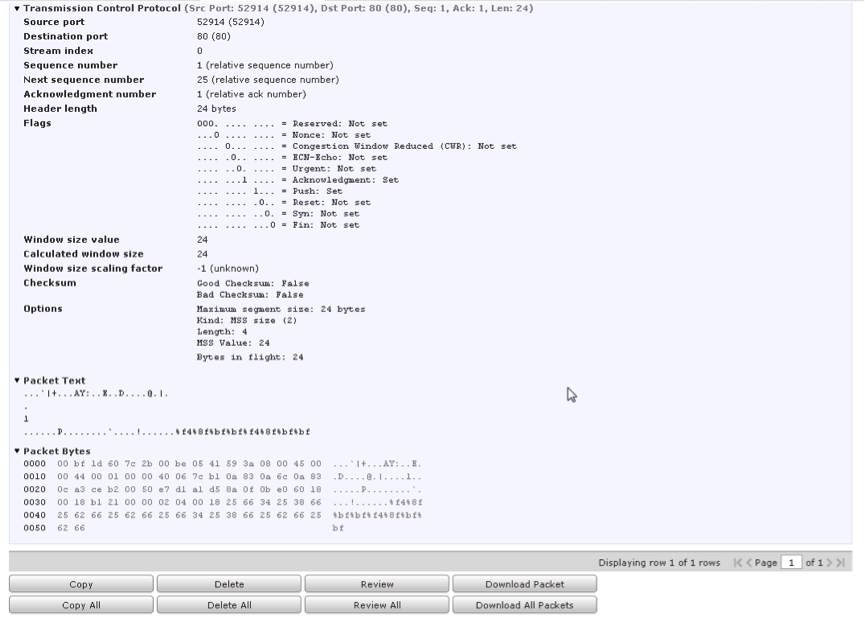Select the ECN-Echo: Not set flag line
This screenshot has height=636, width=865.
click(292, 157)
